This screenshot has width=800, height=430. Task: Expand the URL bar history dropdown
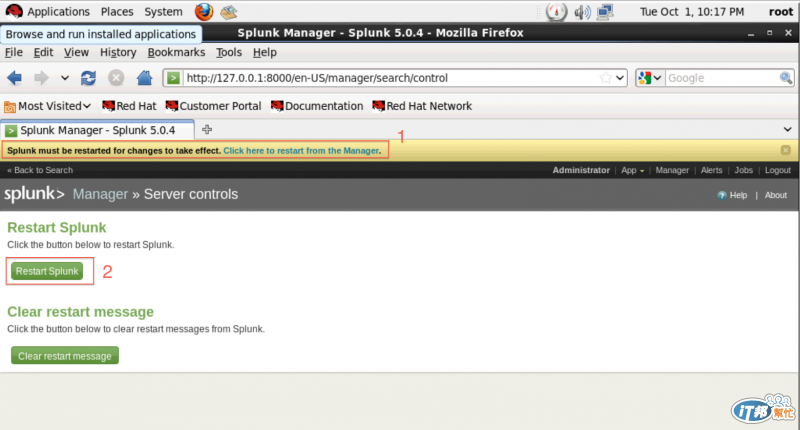pos(620,78)
